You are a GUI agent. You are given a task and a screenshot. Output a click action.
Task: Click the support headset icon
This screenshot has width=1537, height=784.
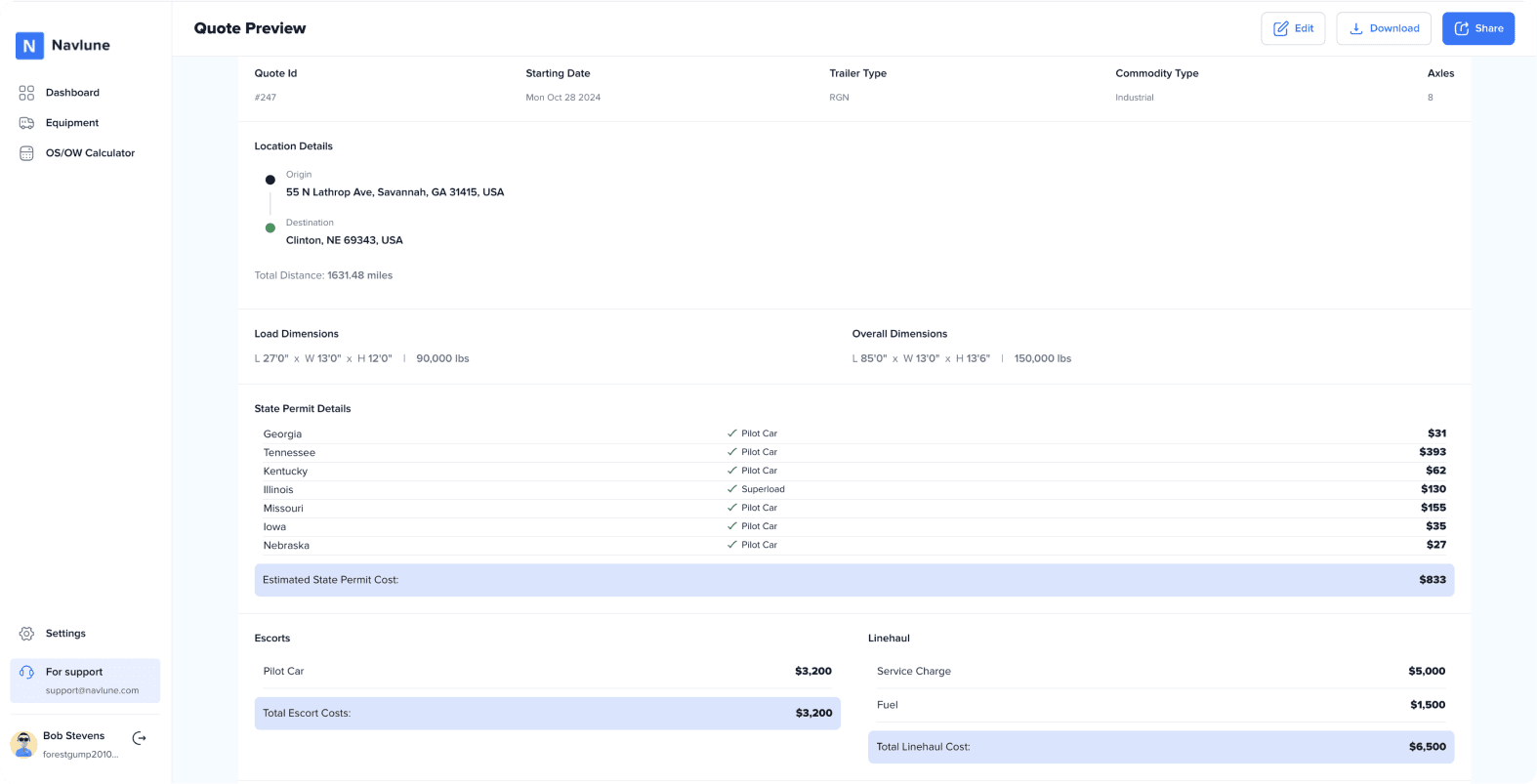coord(26,672)
